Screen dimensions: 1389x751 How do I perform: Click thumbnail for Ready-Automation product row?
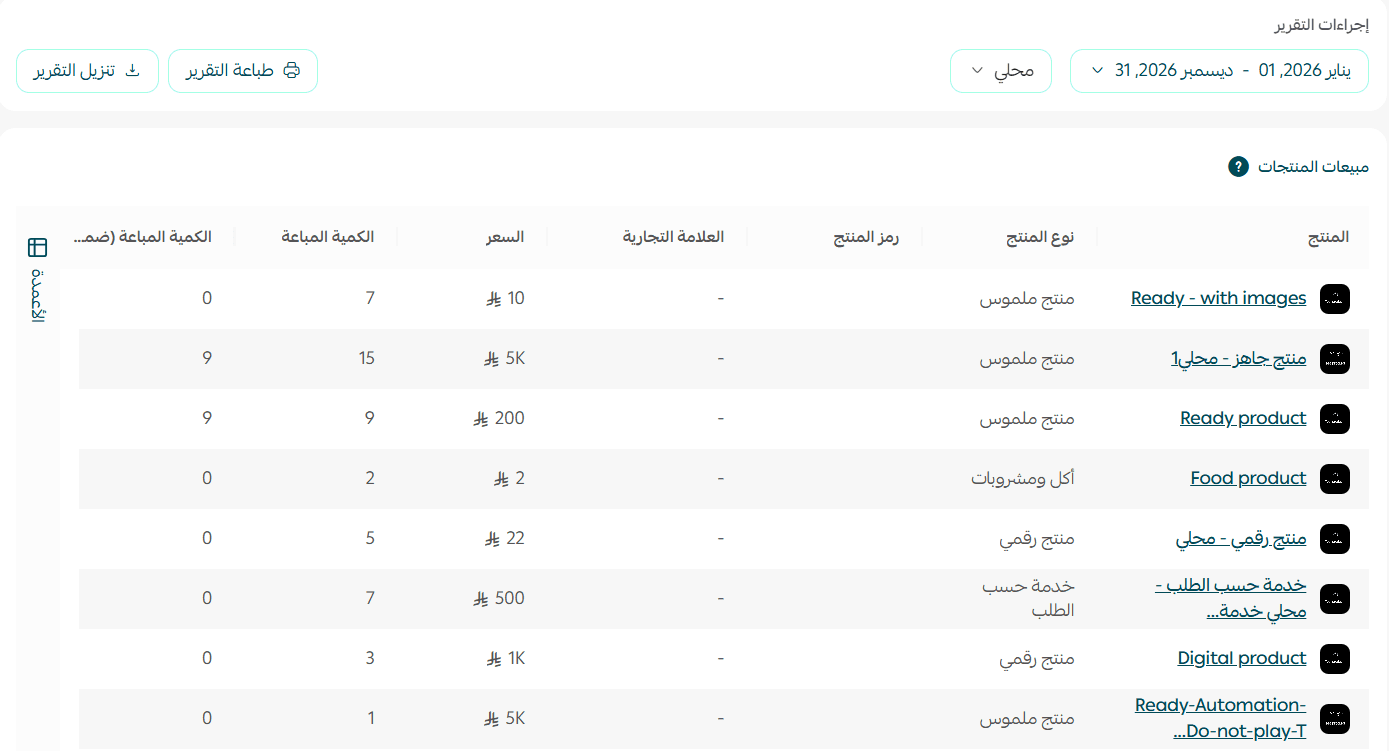pos(1335,718)
